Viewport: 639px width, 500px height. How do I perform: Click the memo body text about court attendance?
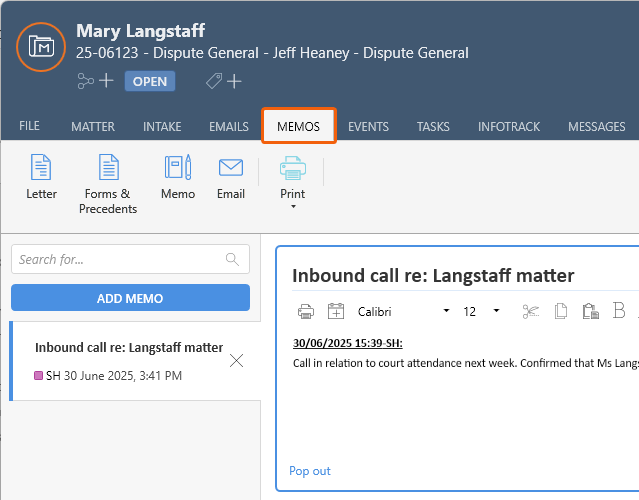pyautogui.click(x=466, y=363)
